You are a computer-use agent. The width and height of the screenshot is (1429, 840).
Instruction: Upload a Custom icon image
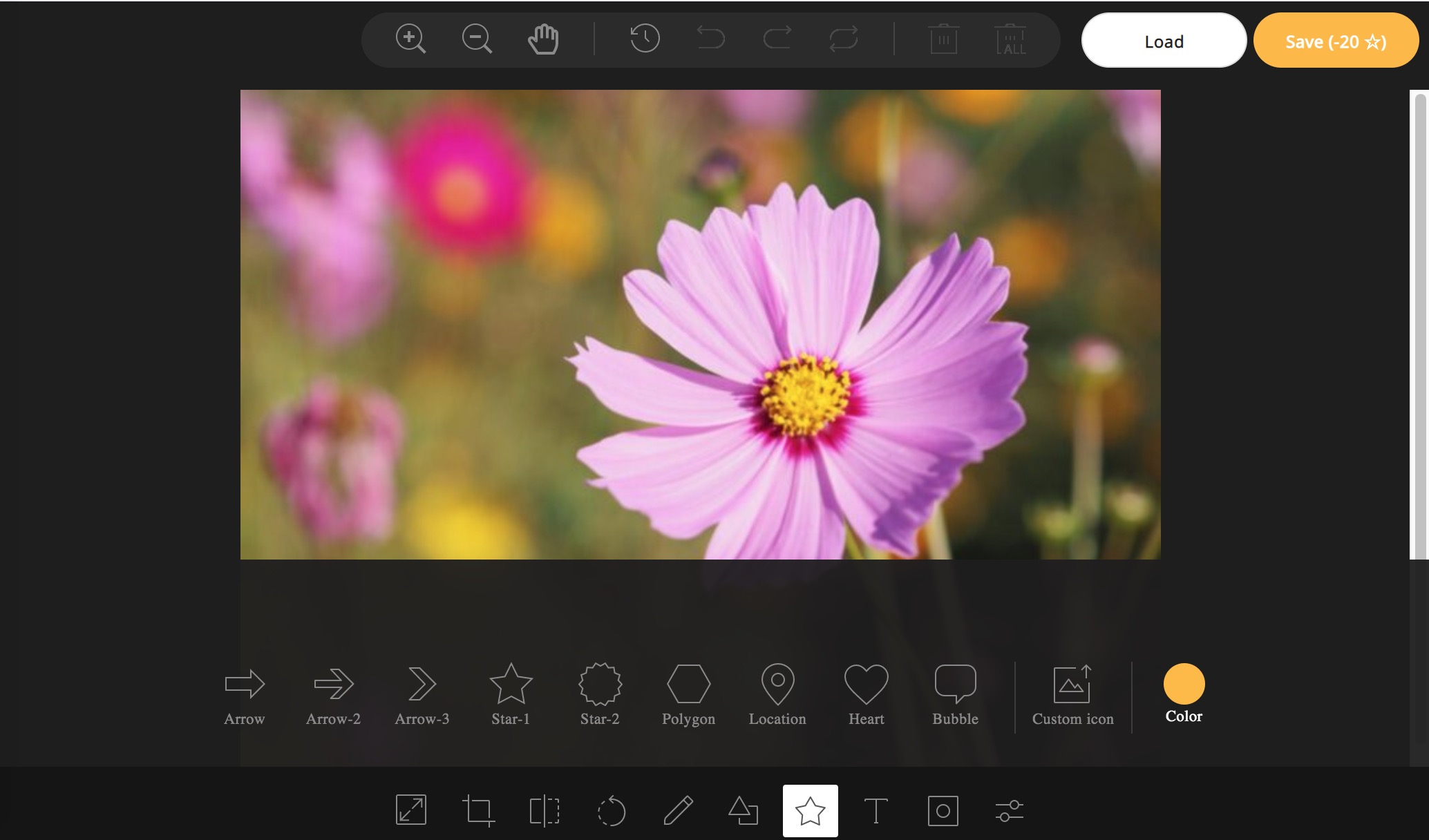(1072, 695)
